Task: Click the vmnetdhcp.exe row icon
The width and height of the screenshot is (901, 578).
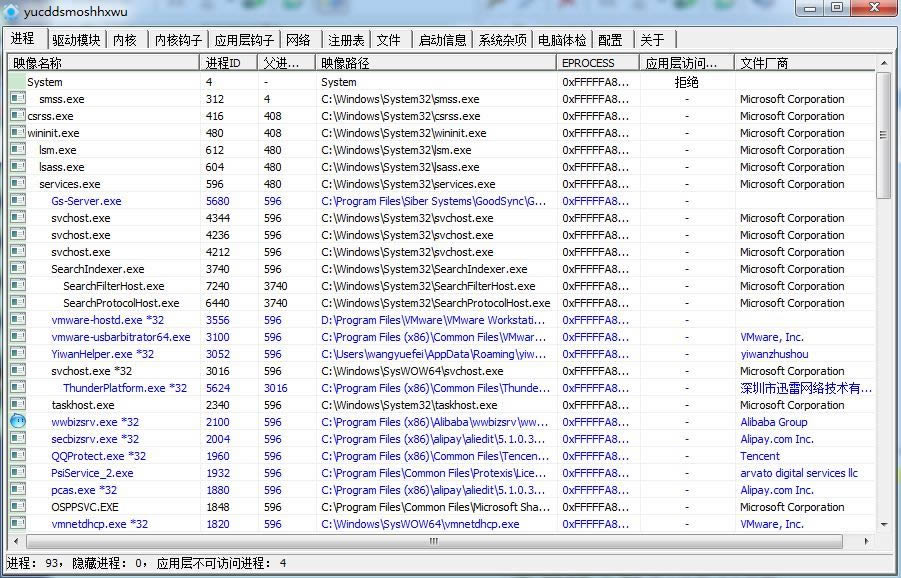Action: pos(18,523)
